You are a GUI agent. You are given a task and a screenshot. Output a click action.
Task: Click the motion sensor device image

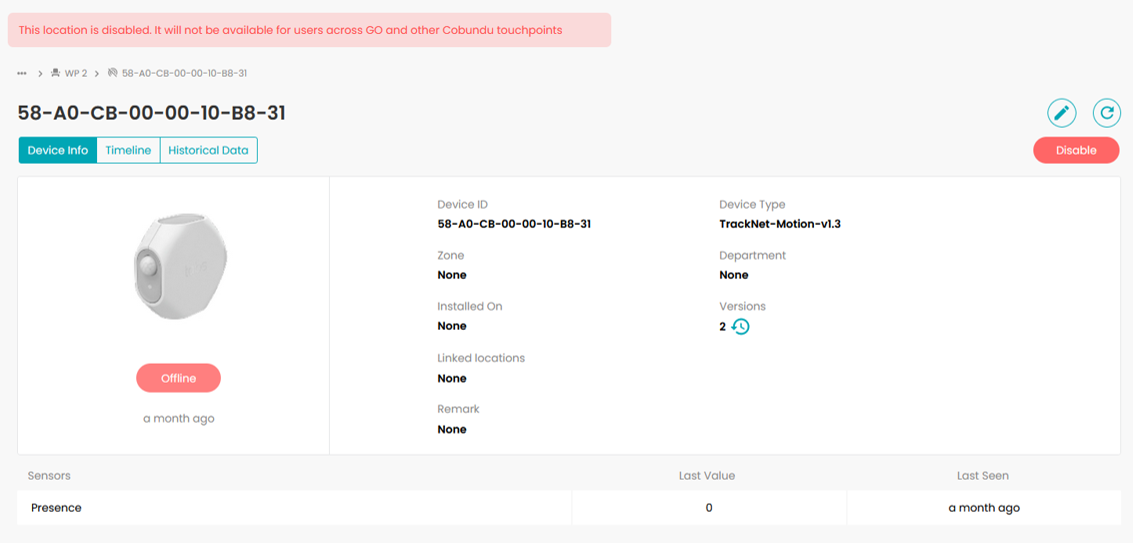point(181,268)
